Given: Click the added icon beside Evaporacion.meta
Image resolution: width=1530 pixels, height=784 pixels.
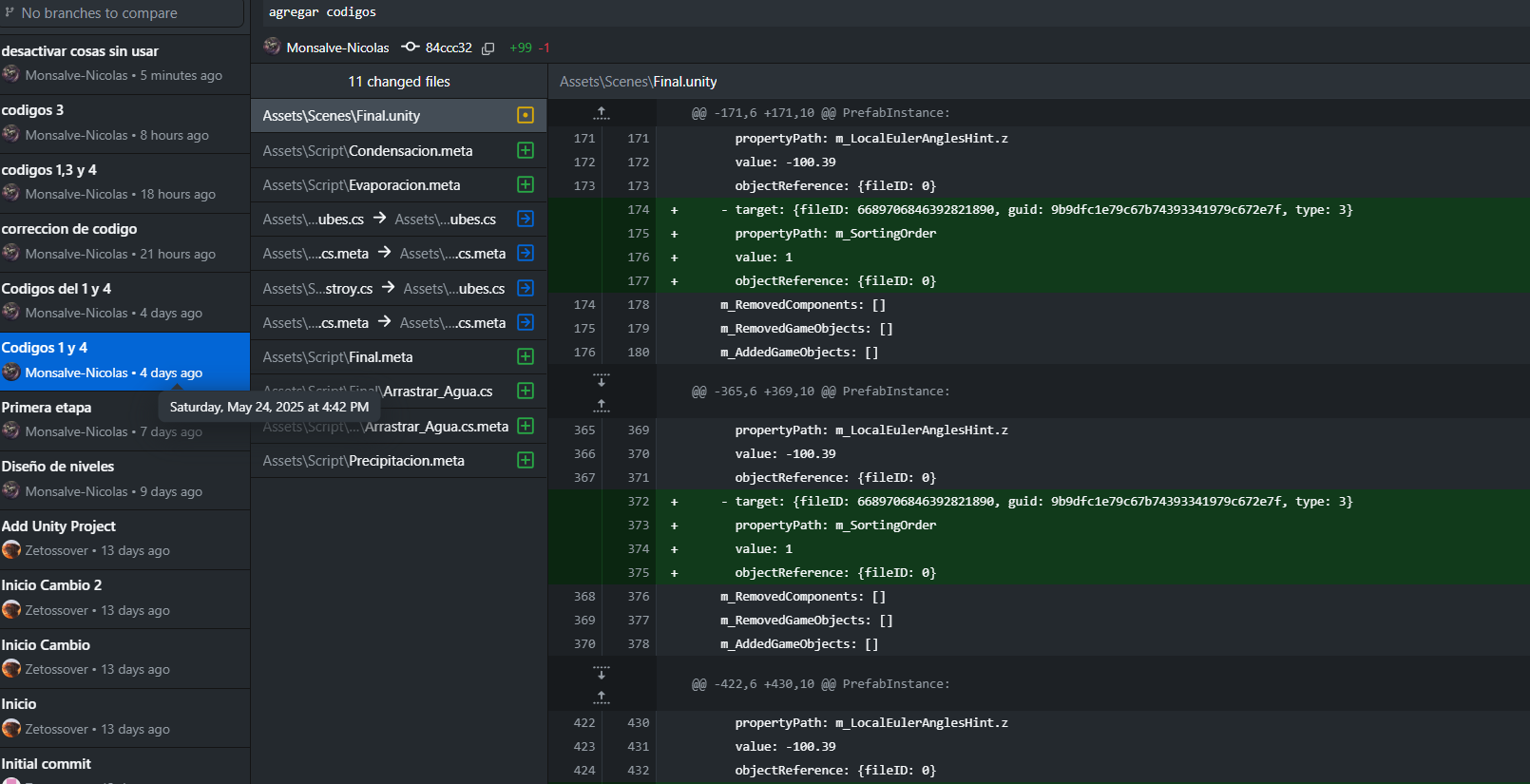Looking at the screenshot, I should (526, 184).
